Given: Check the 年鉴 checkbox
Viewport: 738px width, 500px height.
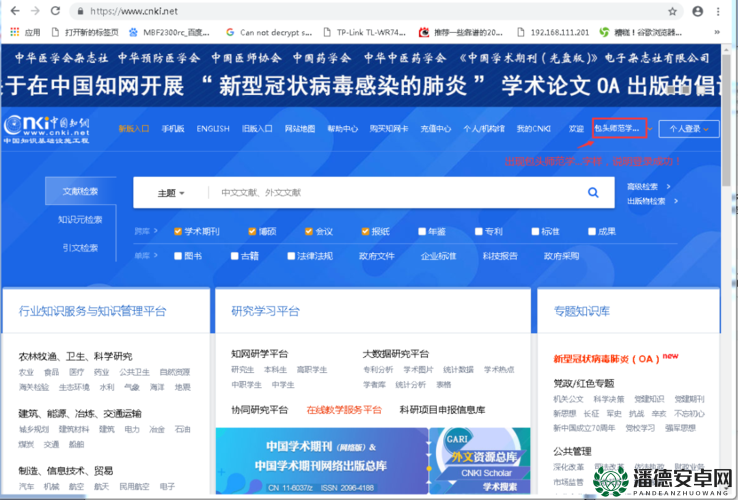Looking at the screenshot, I should click(x=422, y=231).
